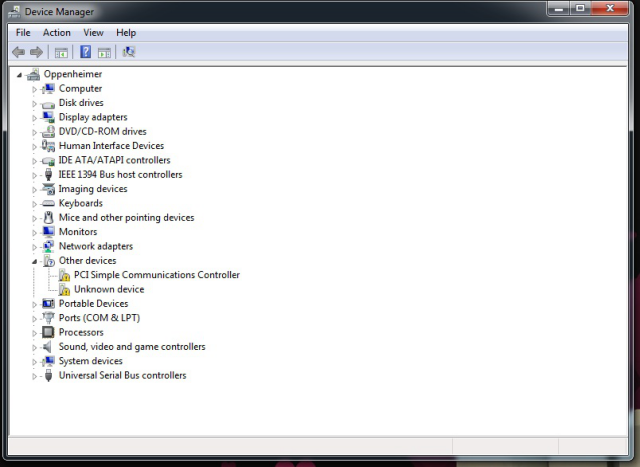
Task: Expand the Universal Serial Bus controllers arrow
Action: point(34,376)
